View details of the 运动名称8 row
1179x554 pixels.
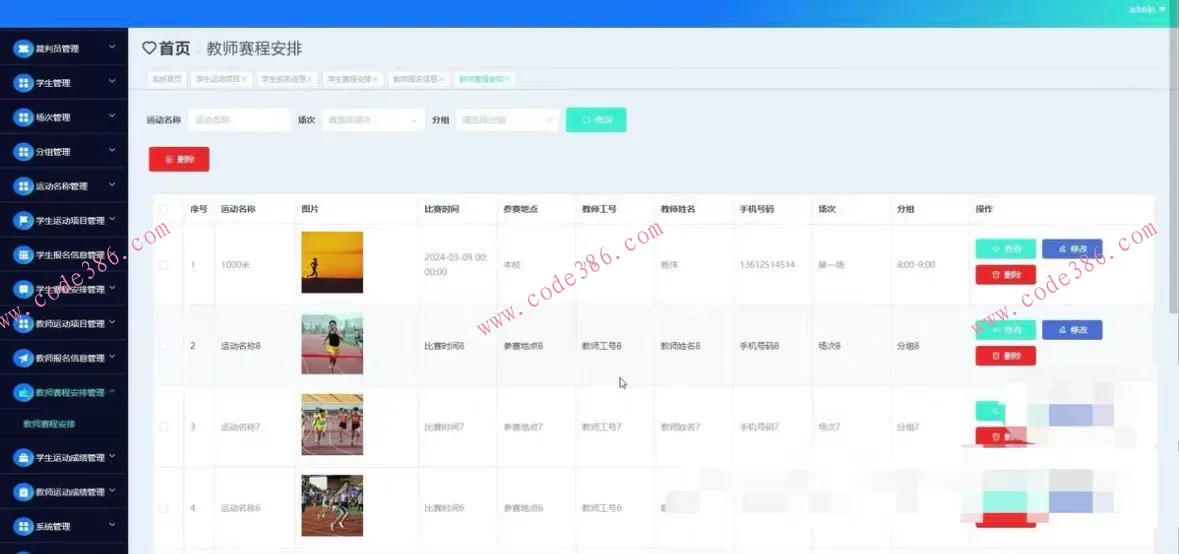(1005, 330)
